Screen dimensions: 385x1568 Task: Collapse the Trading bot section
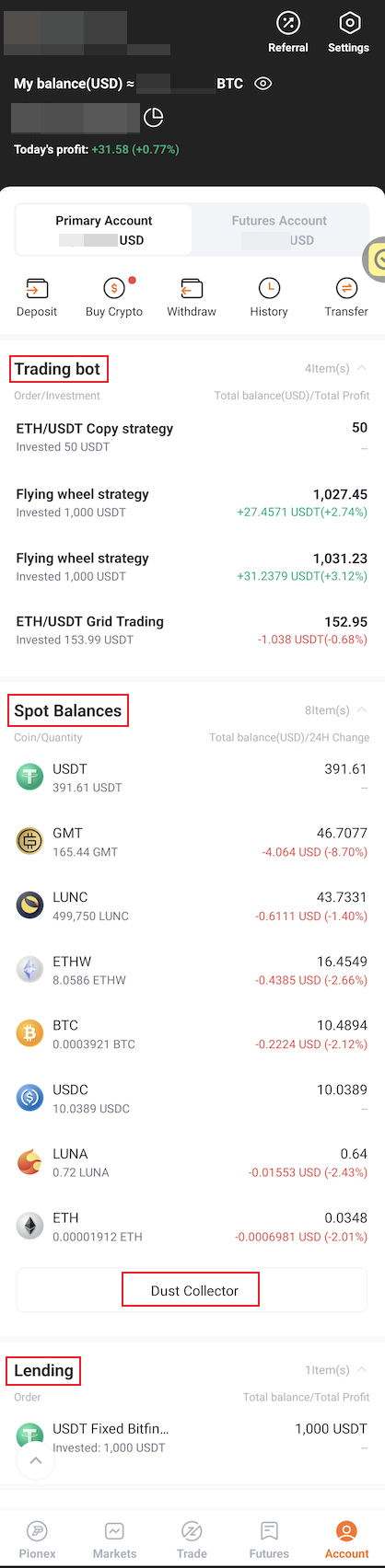[362, 368]
